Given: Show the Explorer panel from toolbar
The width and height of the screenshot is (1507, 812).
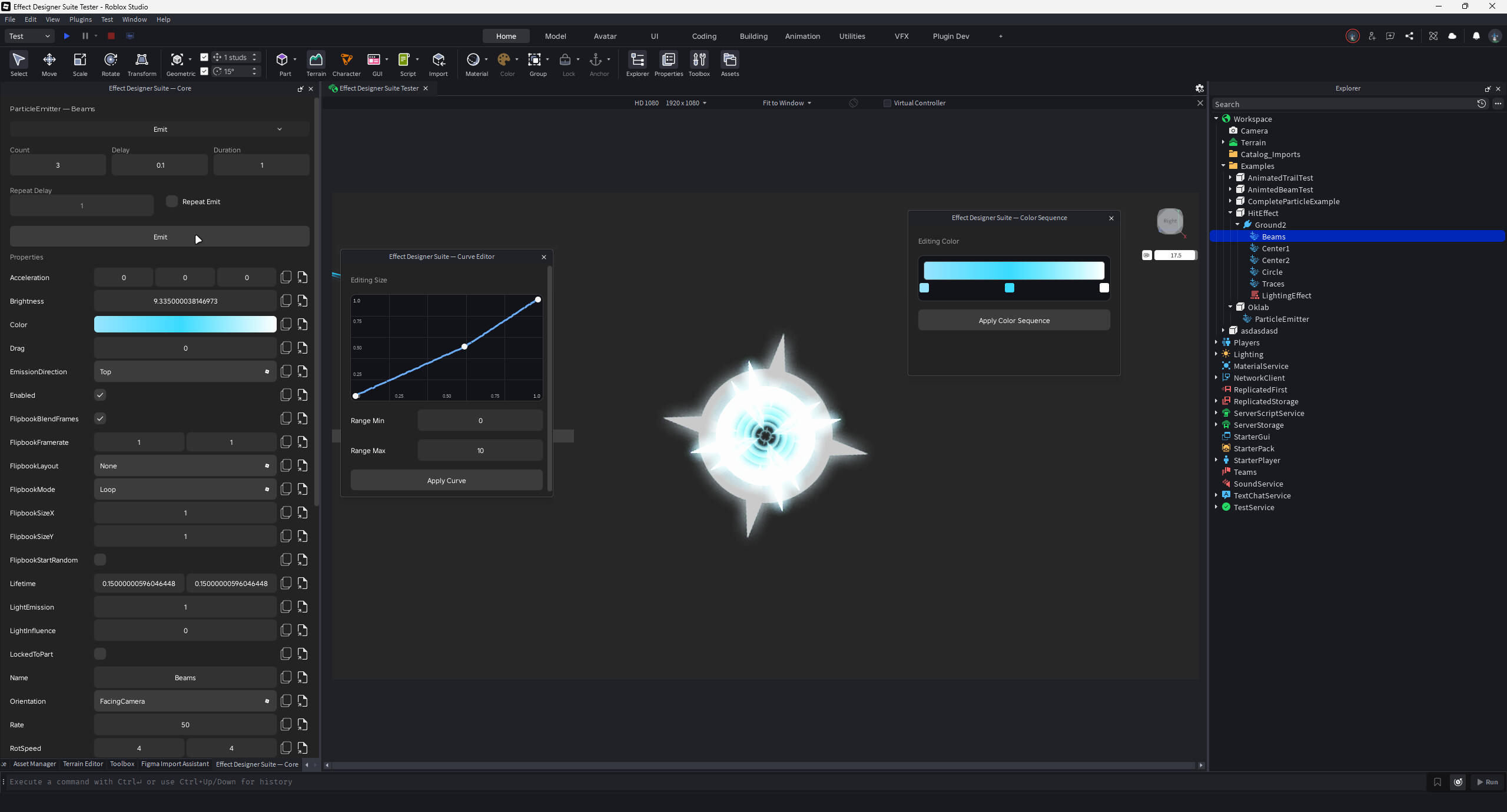Looking at the screenshot, I should [638, 64].
